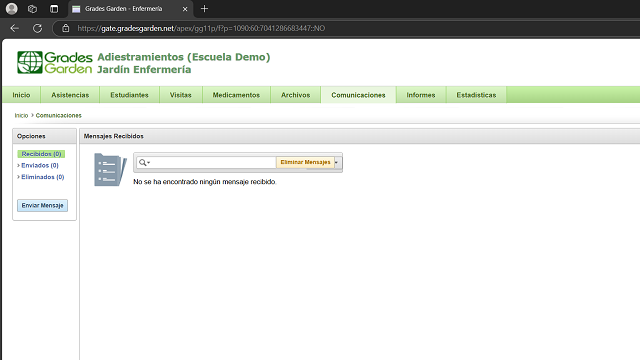Click the Inicio breadcrumb link
This screenshot has width=640, height=360.
(21, 116)
